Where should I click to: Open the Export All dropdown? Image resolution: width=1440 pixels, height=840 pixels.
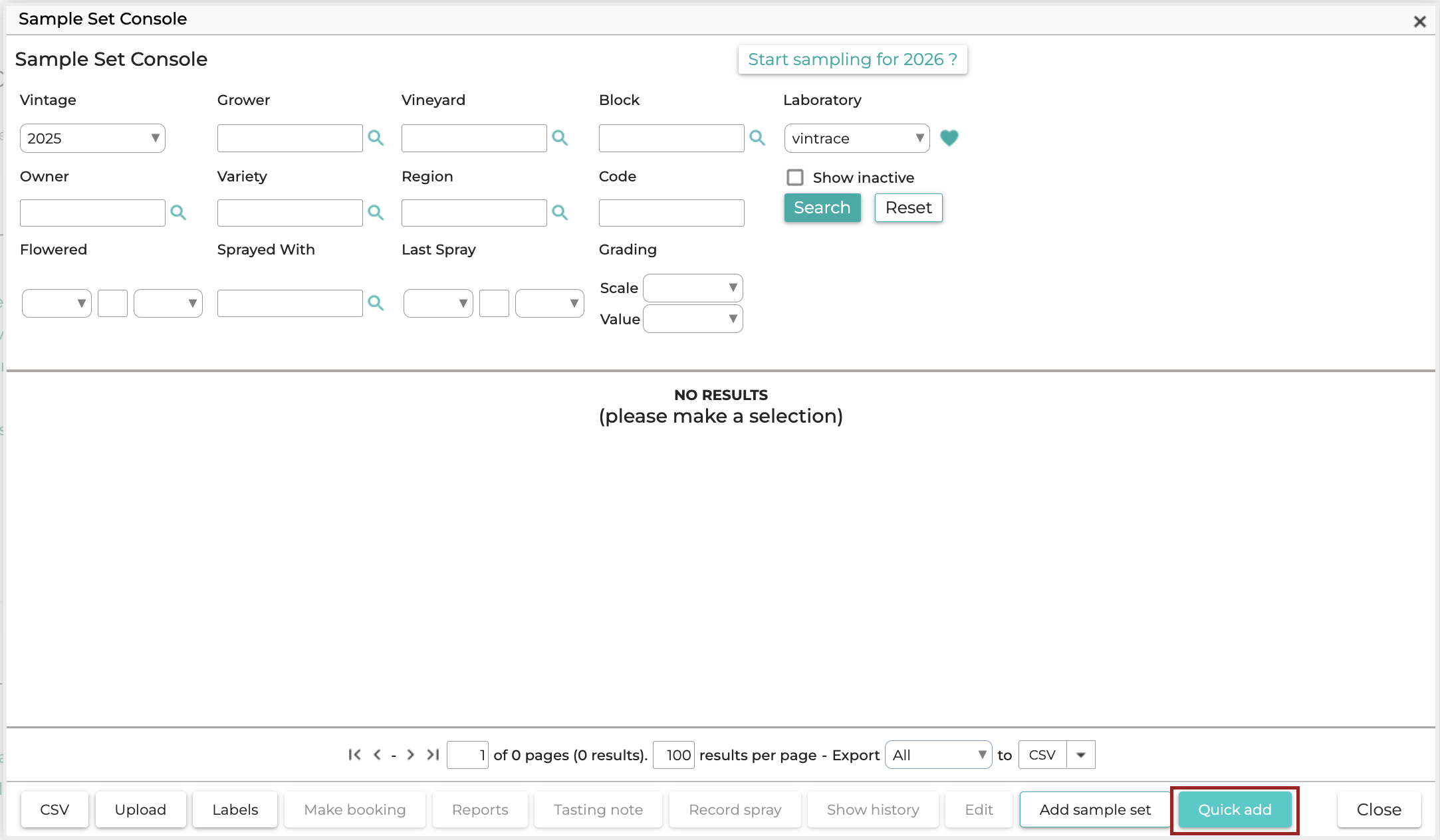pyautogui.click(x=938, y=755)
